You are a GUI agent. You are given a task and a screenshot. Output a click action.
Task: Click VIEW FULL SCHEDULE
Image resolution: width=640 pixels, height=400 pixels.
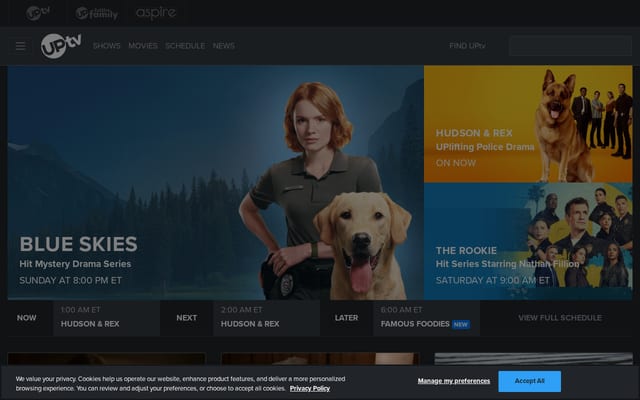560,318
